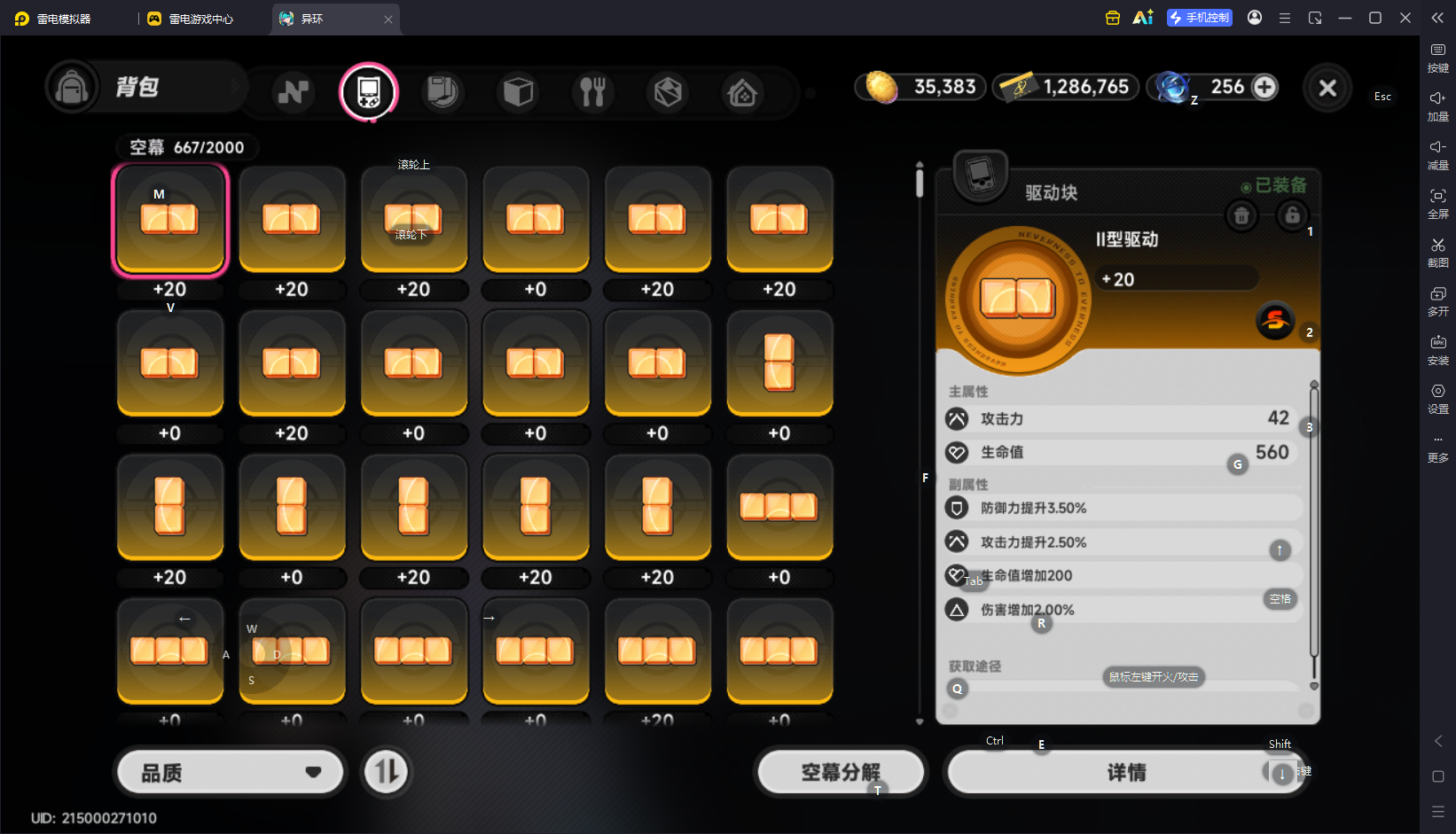The image size is (1456, 834).
Task: Click the blue crystal currency icon
Action: pyautogui.click(x=1172, y=87)
